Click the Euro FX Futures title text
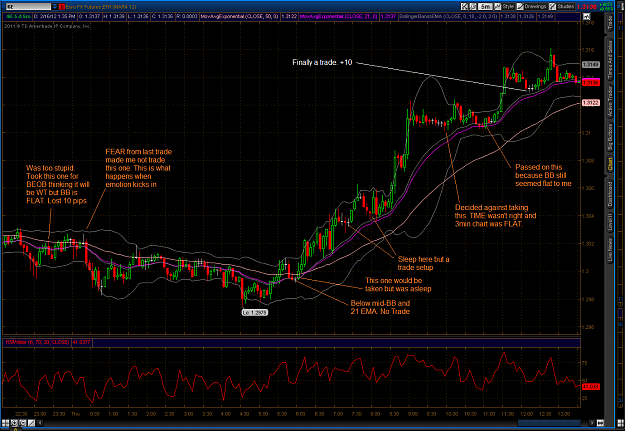625x431 pixels. click(x=101, y=7)
